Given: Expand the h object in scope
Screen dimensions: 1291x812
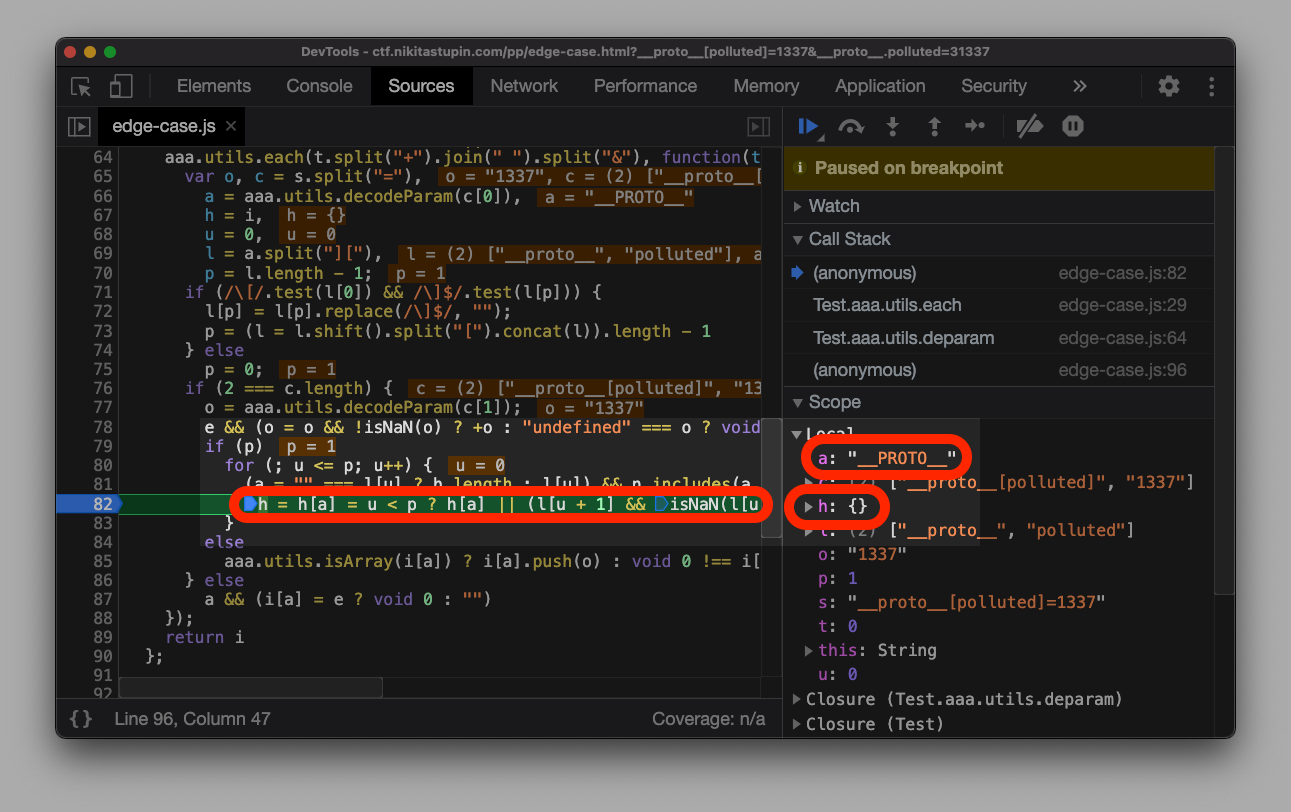Looking at the screenshot, I should [x=810, y=507].
